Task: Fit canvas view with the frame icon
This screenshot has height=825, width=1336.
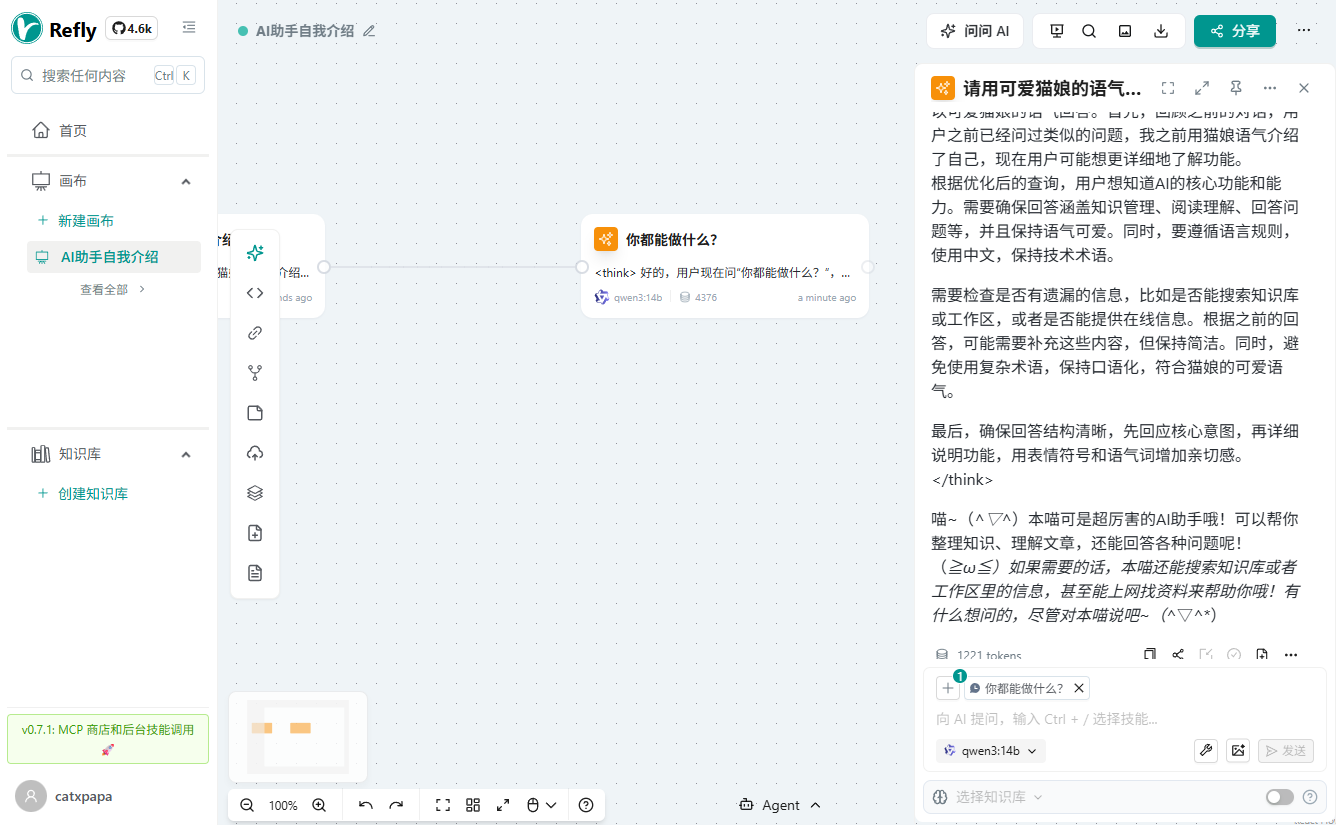Action: (443, 805)
